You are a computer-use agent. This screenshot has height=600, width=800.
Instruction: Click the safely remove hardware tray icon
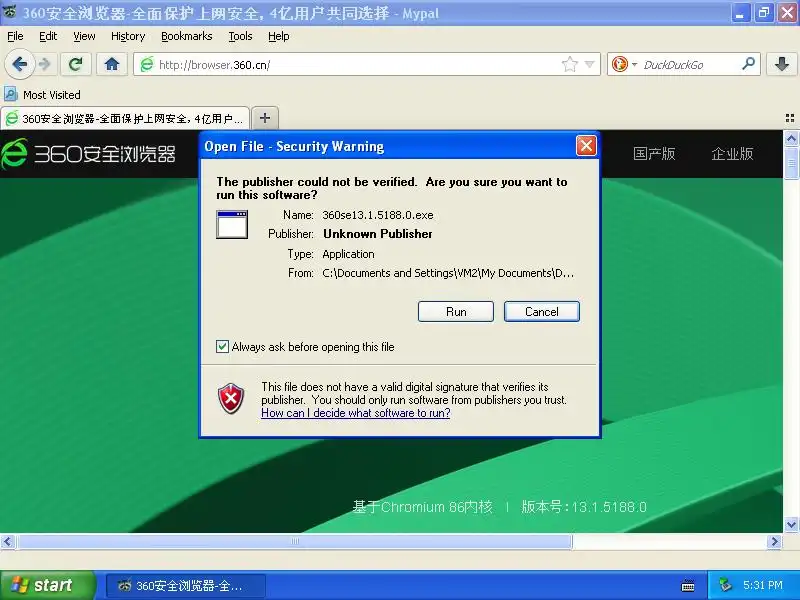[725, 585]
